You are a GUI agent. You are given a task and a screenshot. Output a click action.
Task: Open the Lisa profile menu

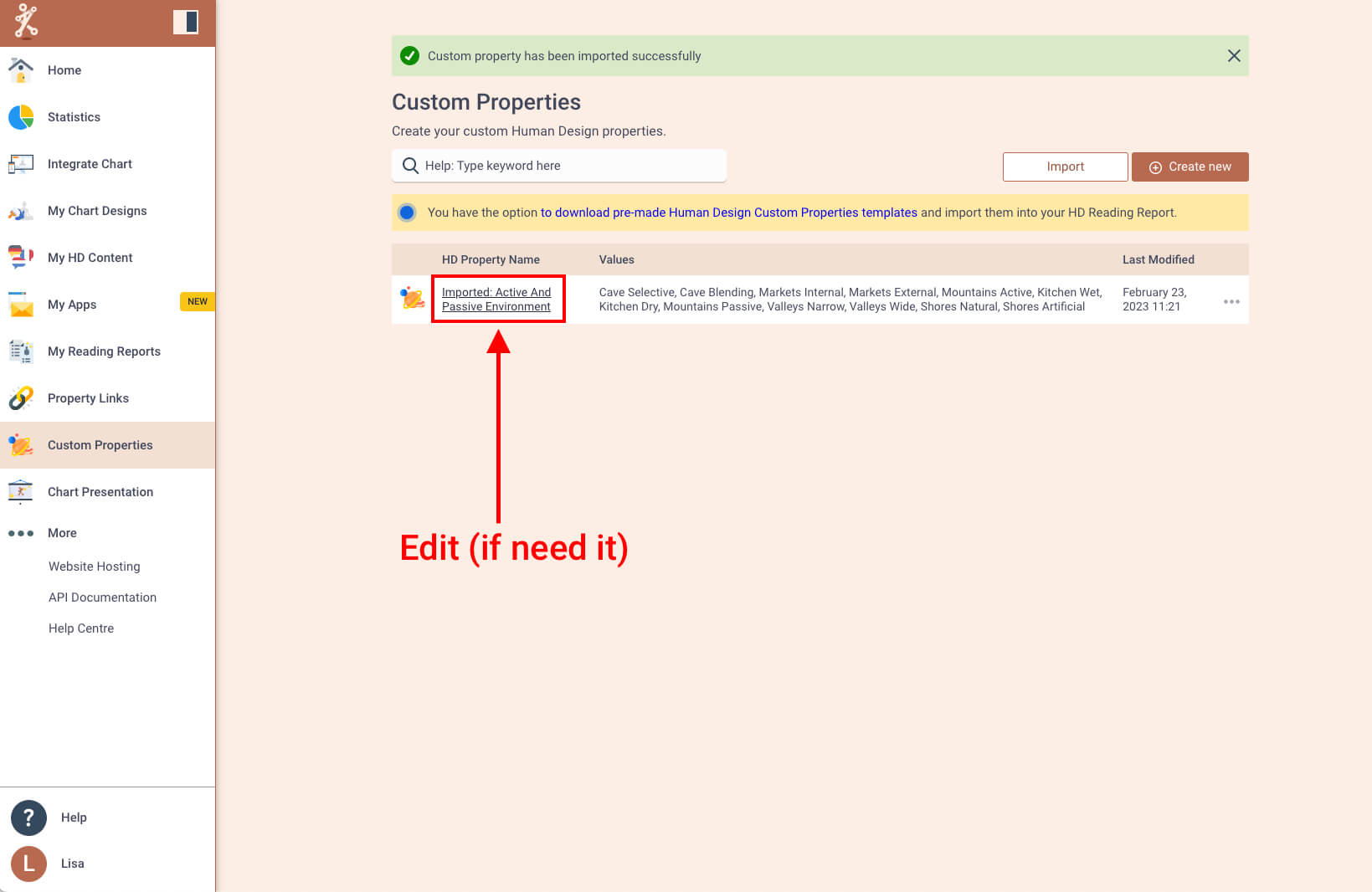[72, 864]
